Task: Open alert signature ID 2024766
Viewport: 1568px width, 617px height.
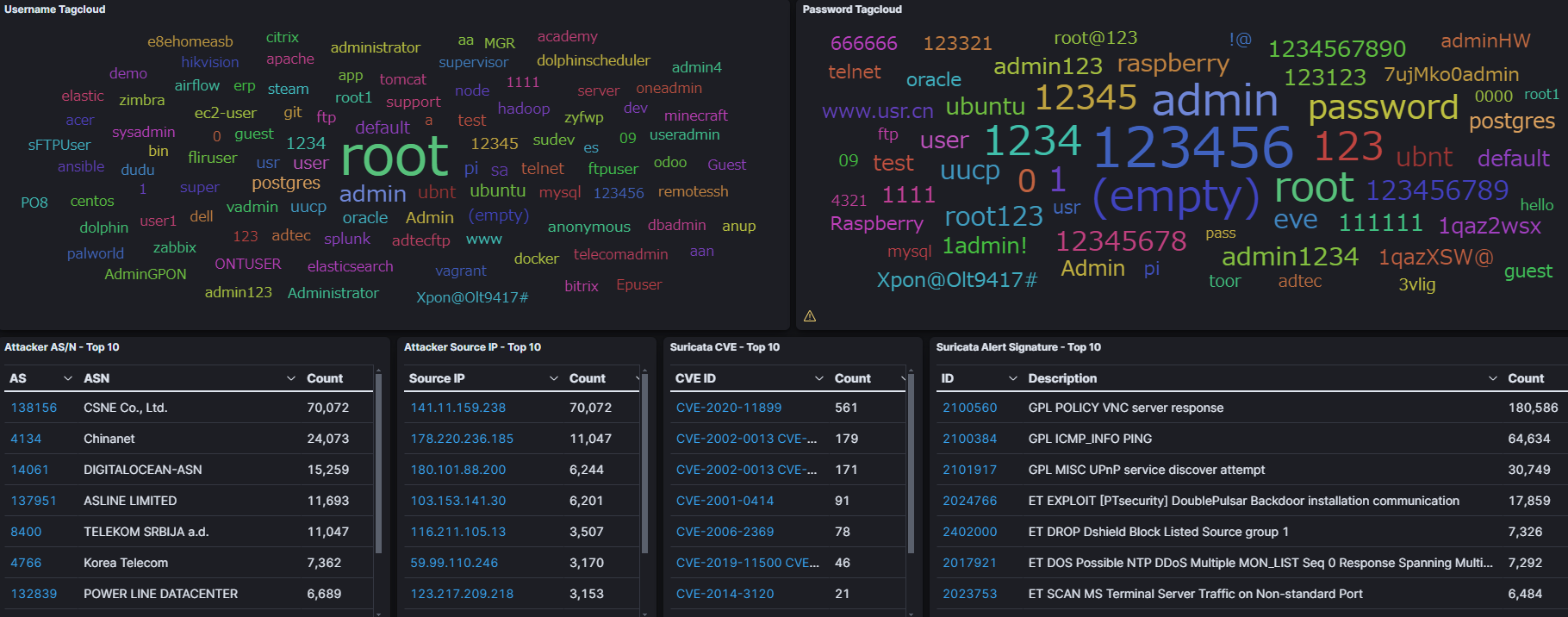Action: (x=969, y=501)
